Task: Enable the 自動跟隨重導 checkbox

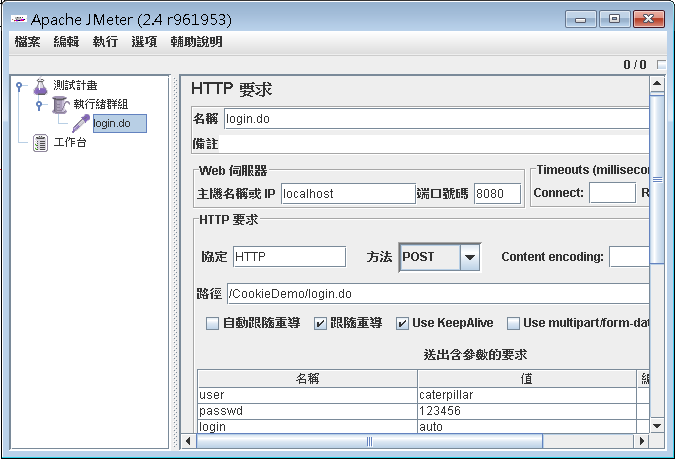Action: pos(212,323)
